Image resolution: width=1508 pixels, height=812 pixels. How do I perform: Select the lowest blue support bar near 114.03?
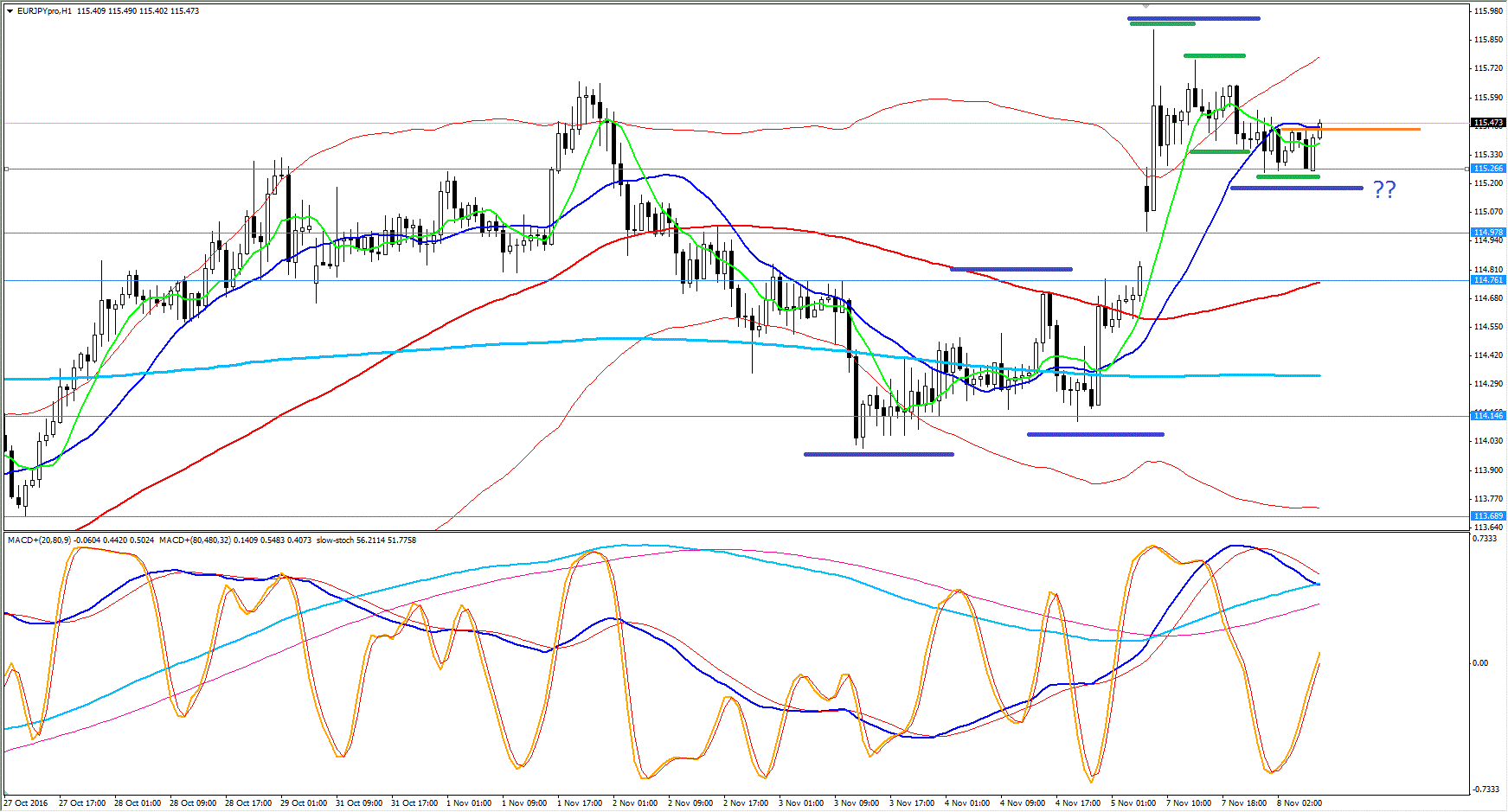[x=878, y=454]
